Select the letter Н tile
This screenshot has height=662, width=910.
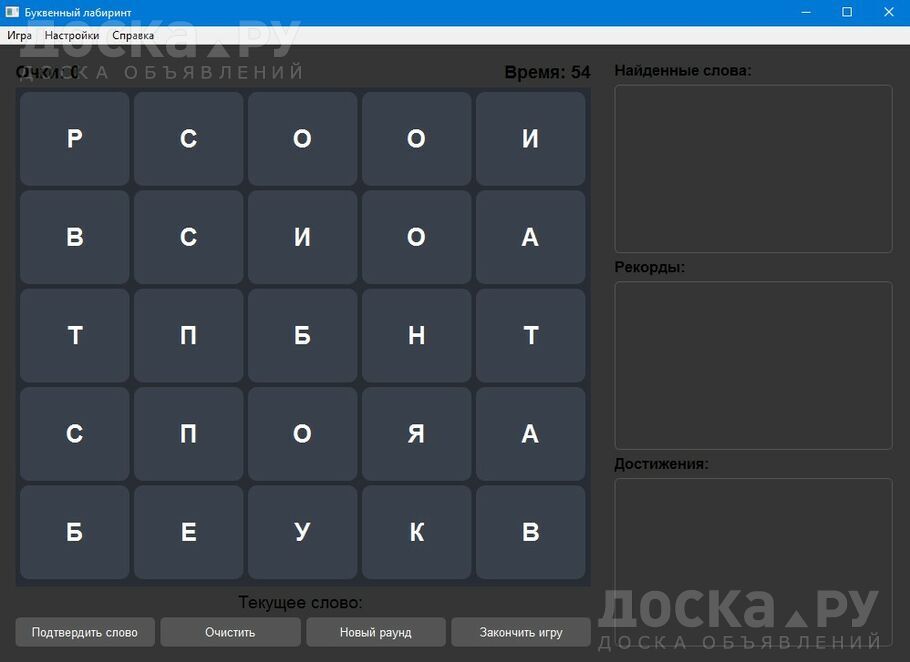416,336
